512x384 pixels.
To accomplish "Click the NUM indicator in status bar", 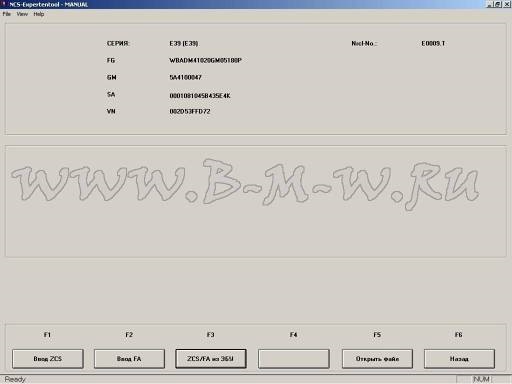I will click(x=481, y=379).
